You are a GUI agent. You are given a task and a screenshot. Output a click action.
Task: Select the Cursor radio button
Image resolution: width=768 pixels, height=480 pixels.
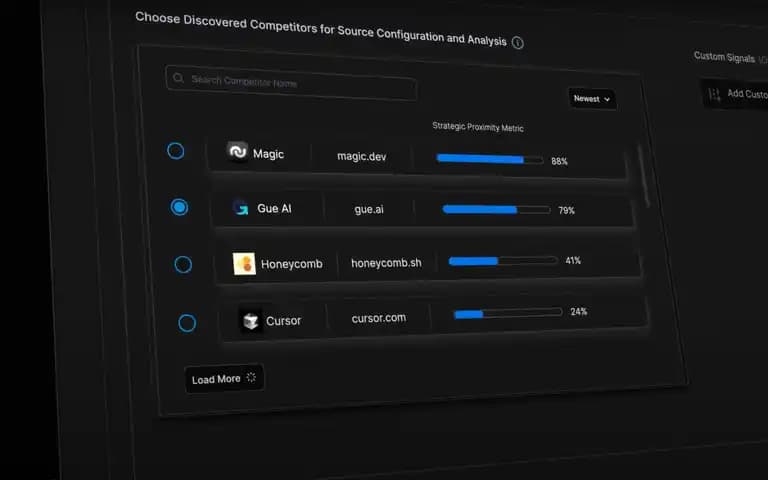pyautogui.click(x=187, y=323)
